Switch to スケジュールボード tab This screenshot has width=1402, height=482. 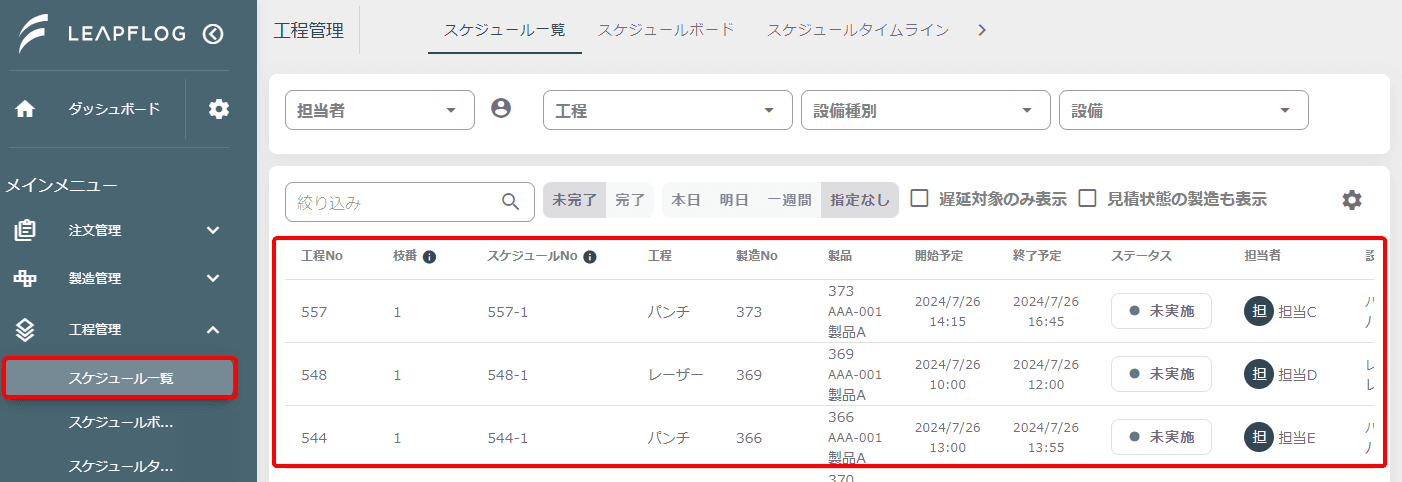[x=666, y=30]
